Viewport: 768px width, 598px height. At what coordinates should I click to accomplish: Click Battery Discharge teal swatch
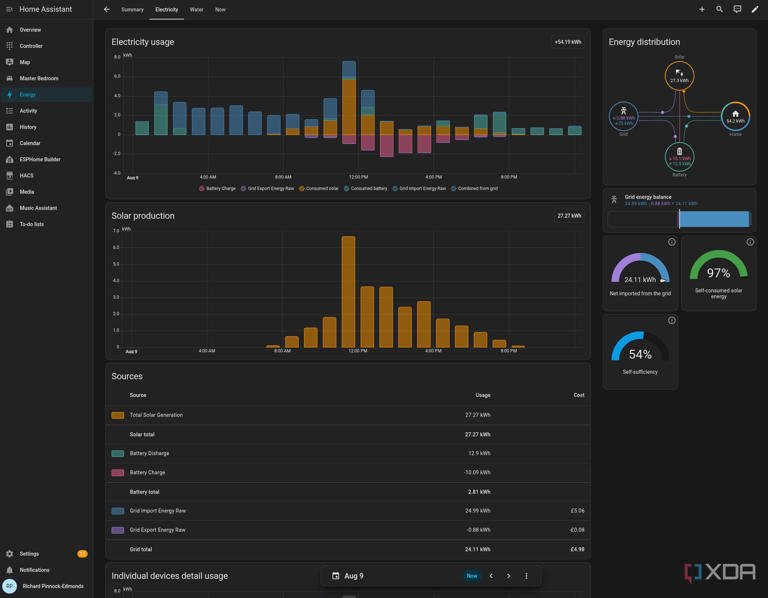pyautogui.click(x=118, y=454)
